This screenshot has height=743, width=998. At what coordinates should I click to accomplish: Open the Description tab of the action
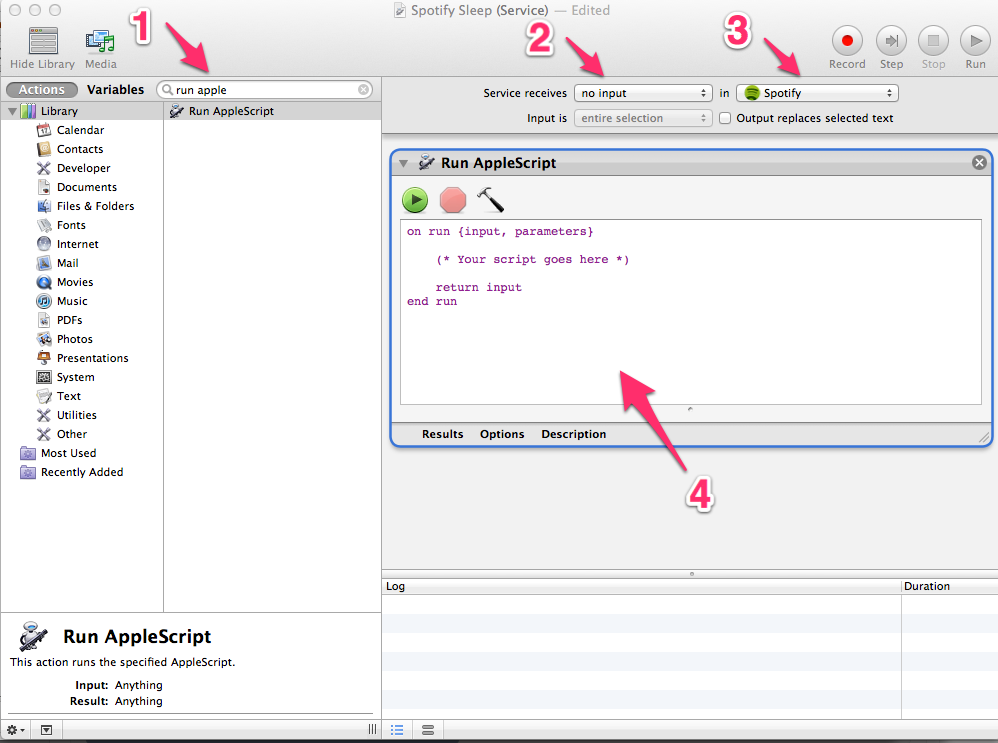pyautogui.click(x=573, y=434)
